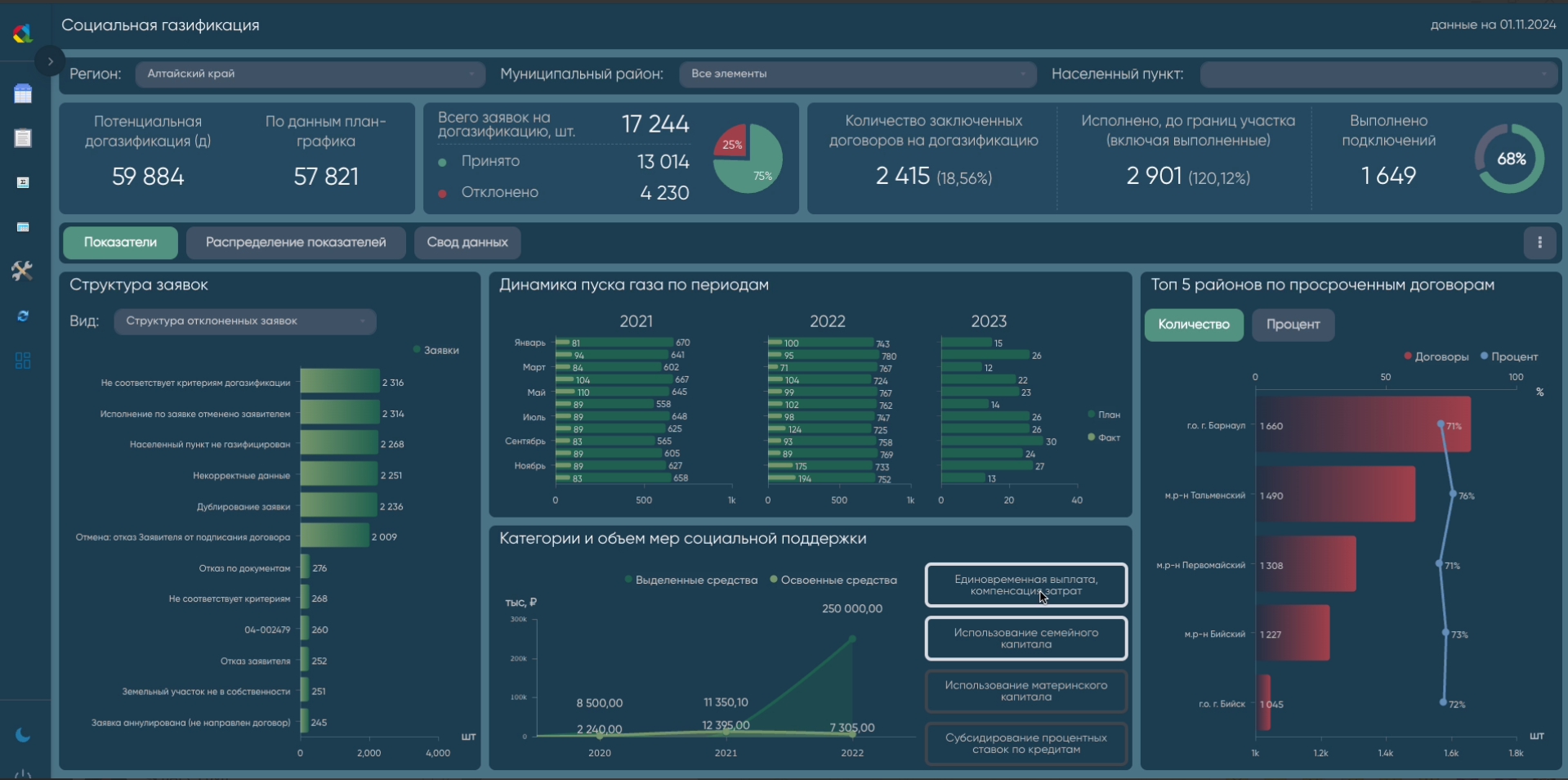This screenshot has width=1568, height=780.
Task: Click the blue refresh arrows icon
Action: click(x=23, y=316)
